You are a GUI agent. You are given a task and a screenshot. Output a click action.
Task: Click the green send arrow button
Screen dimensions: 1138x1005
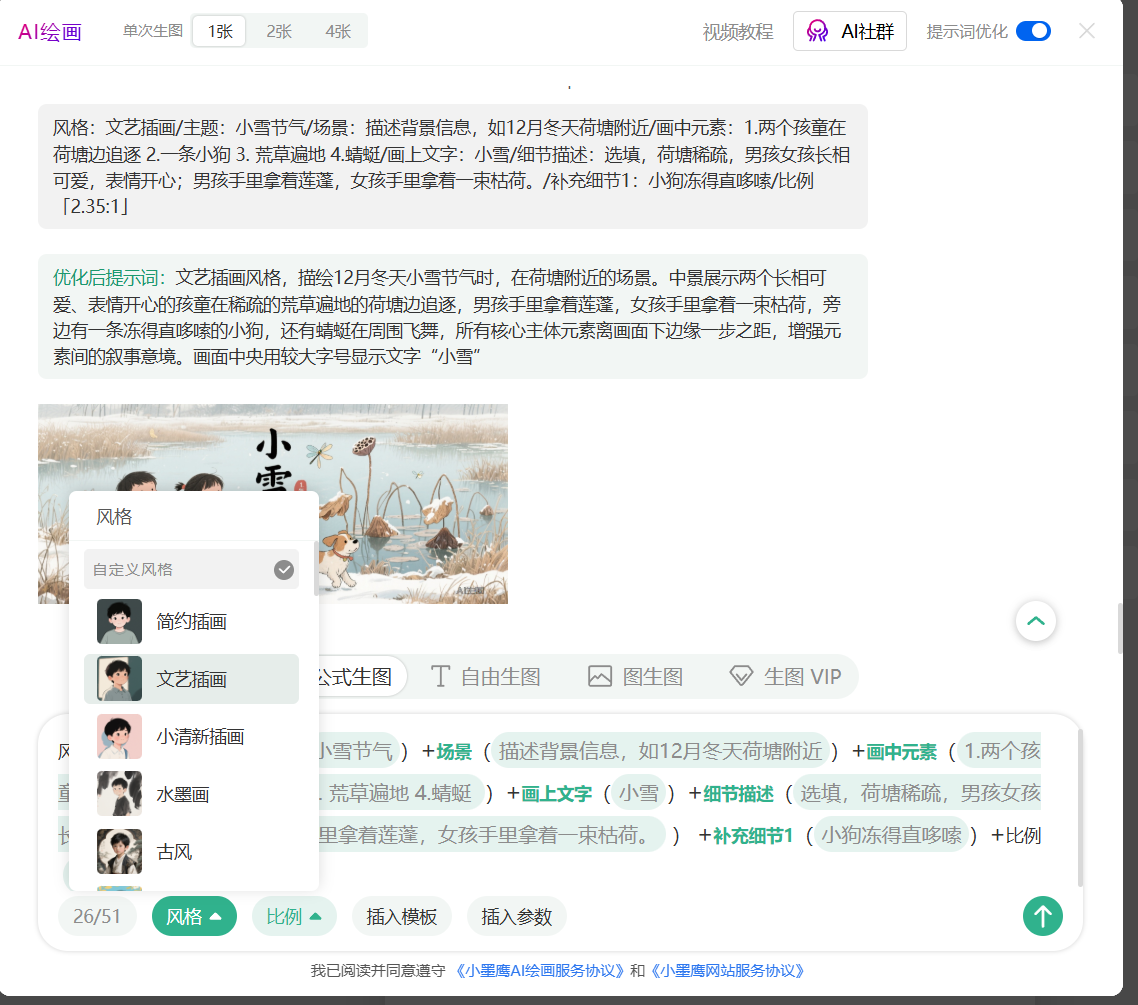pos(1042,916)
